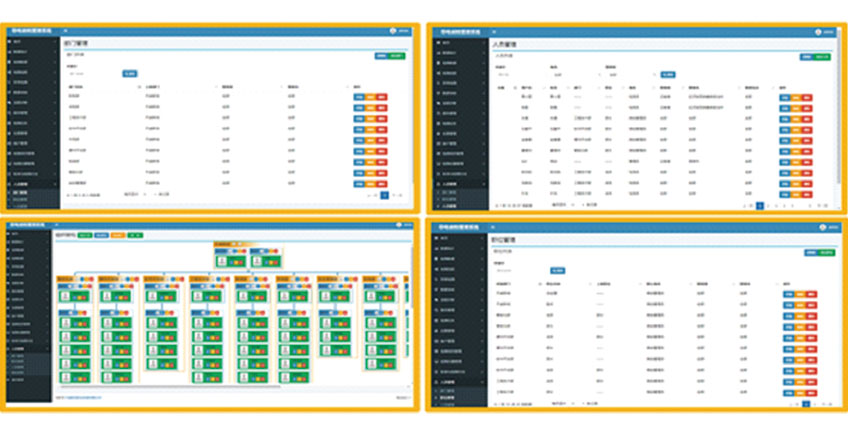Viewport: 848px width, 432px height.
Task: Click the orange edit button in first 人员管理 row
Action: [793, 97]
